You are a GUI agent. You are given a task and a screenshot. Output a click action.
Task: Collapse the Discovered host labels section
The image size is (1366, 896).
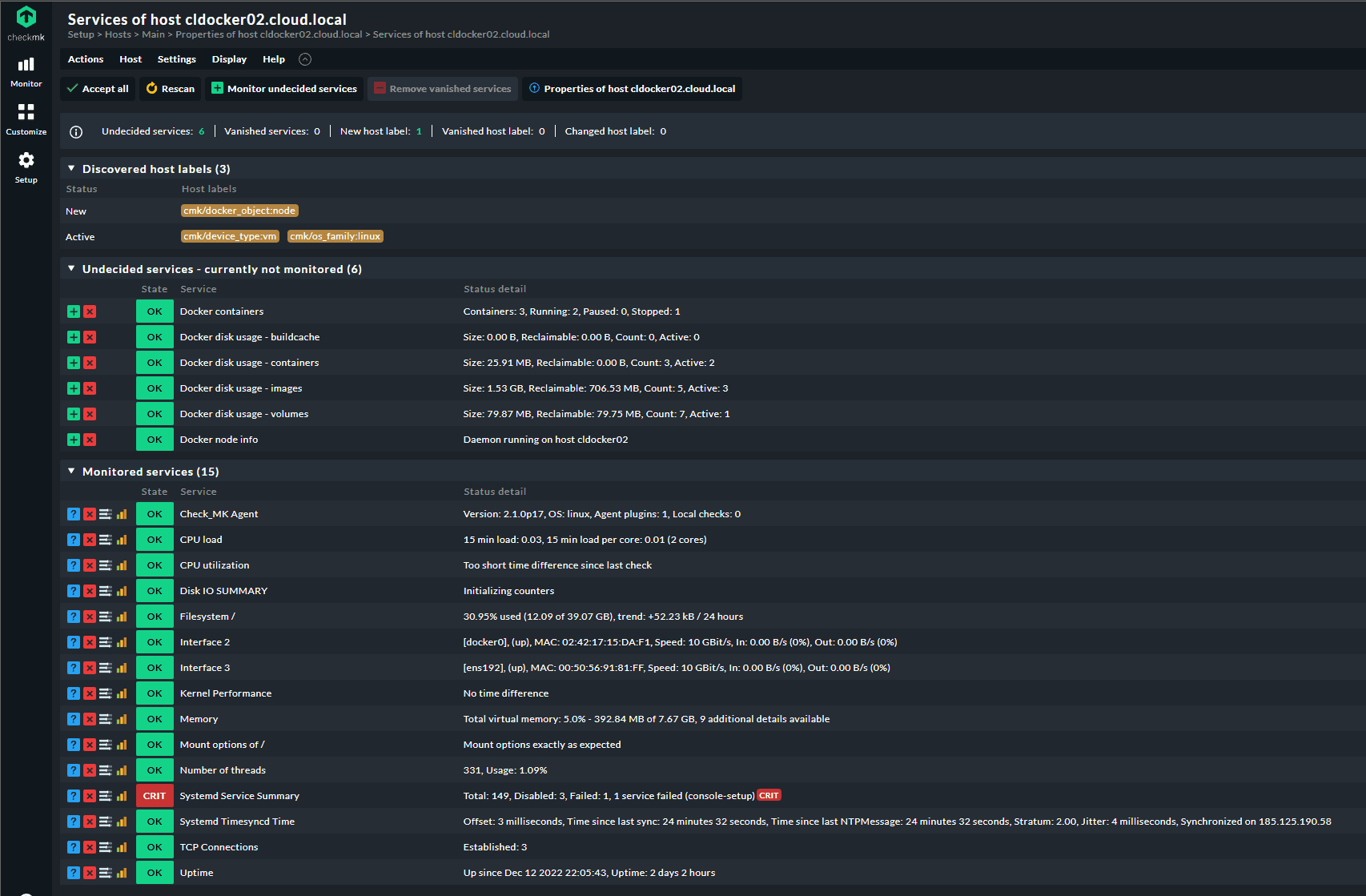pos(71,169)
